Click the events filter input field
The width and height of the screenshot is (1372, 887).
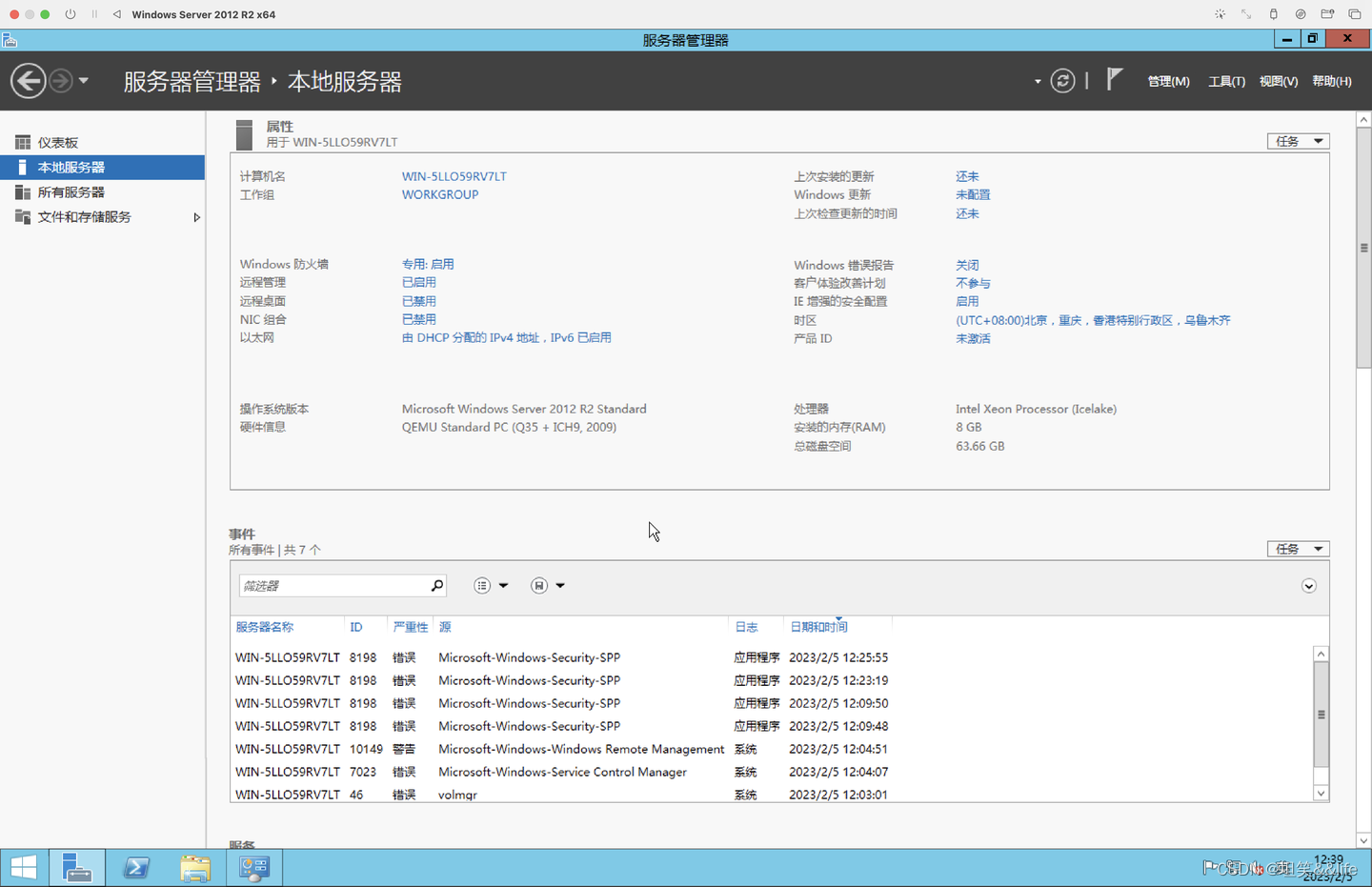point(333,585)
